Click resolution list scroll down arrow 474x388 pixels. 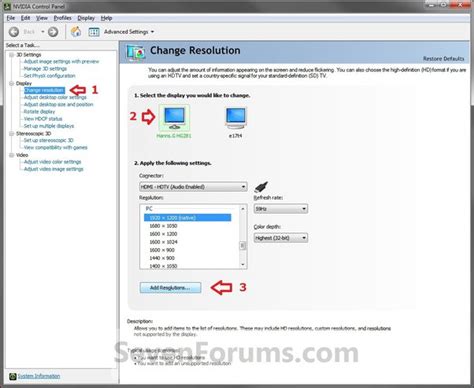243,265
